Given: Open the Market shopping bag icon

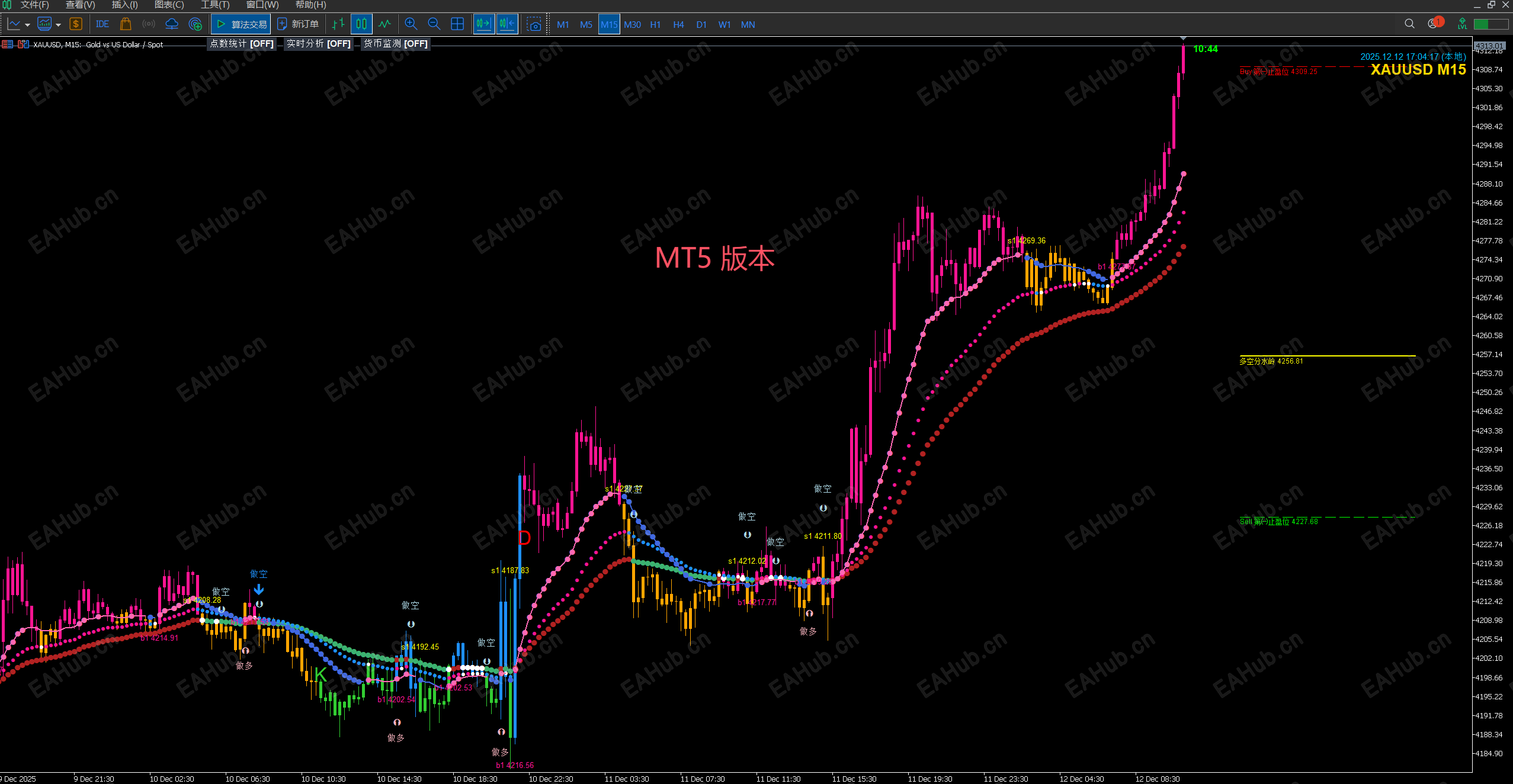Looking at the screenshot, I should click(x=125, y=24).
